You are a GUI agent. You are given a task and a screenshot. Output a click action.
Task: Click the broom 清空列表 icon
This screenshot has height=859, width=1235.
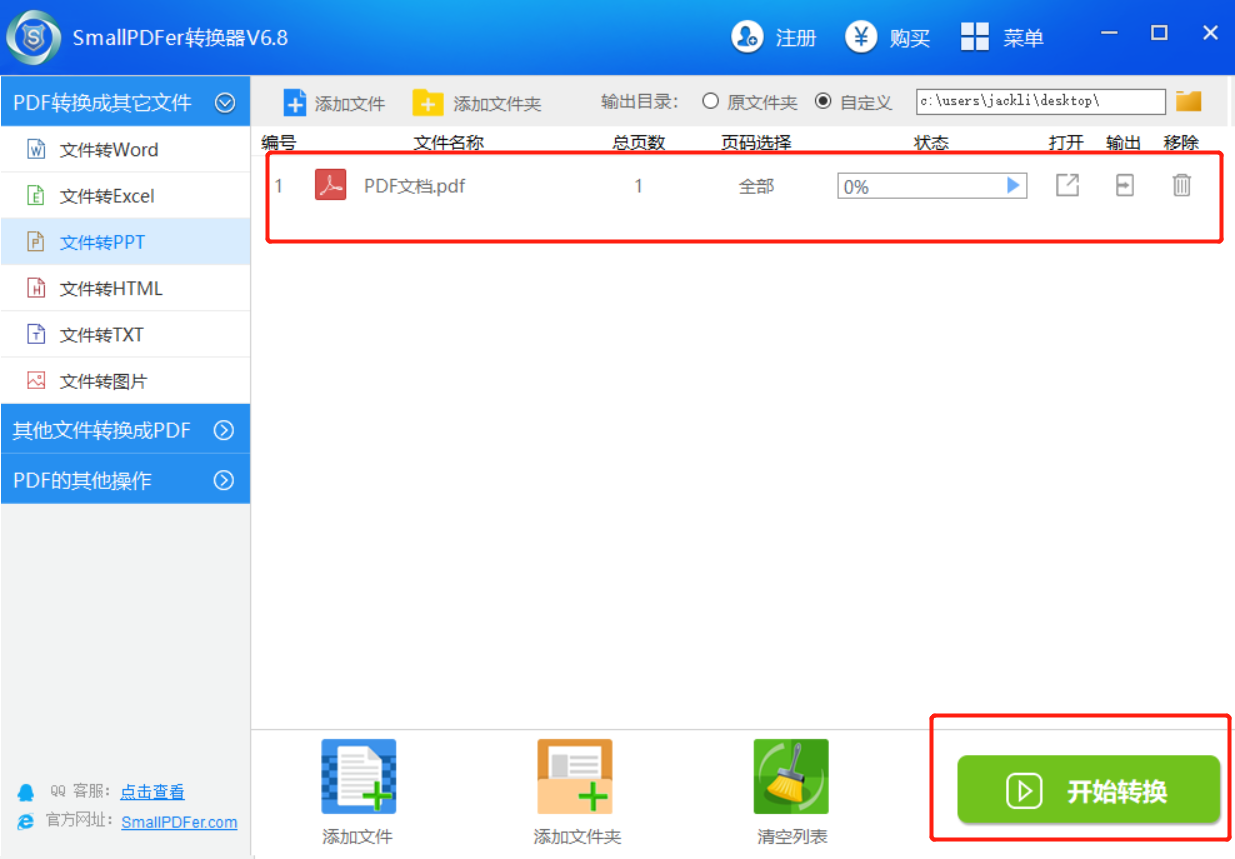pyautogui.click(x=791, y=777)
